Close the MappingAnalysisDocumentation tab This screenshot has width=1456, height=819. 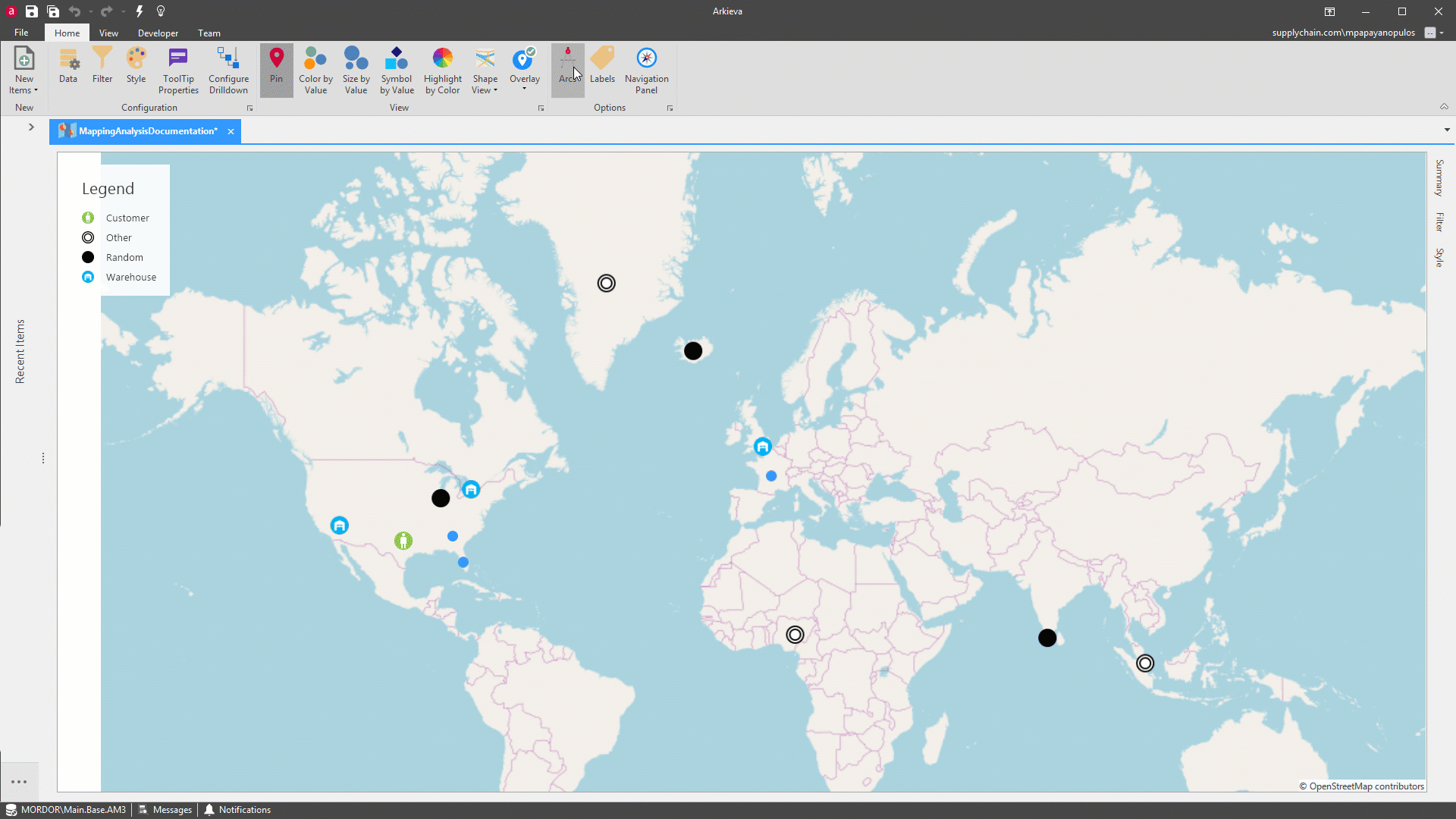[231, 131]
